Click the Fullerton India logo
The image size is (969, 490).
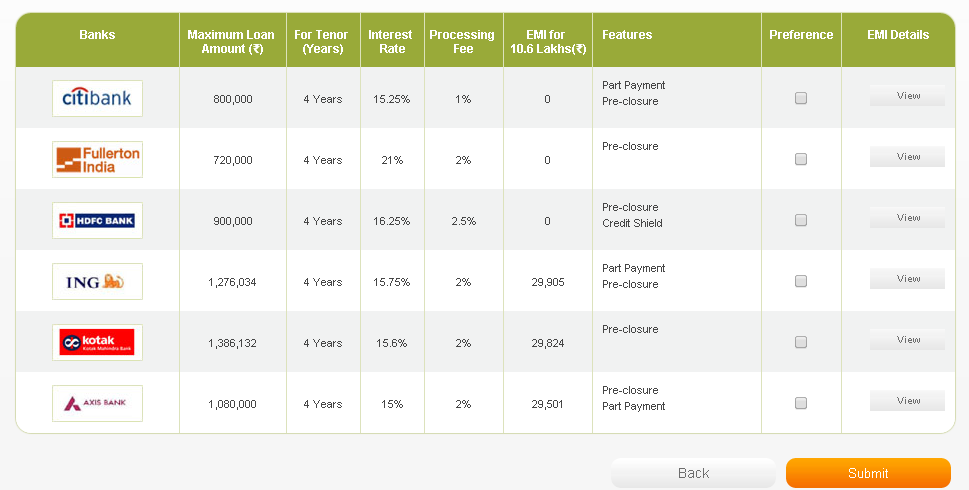pyautogui.click(x=97, y=159)
